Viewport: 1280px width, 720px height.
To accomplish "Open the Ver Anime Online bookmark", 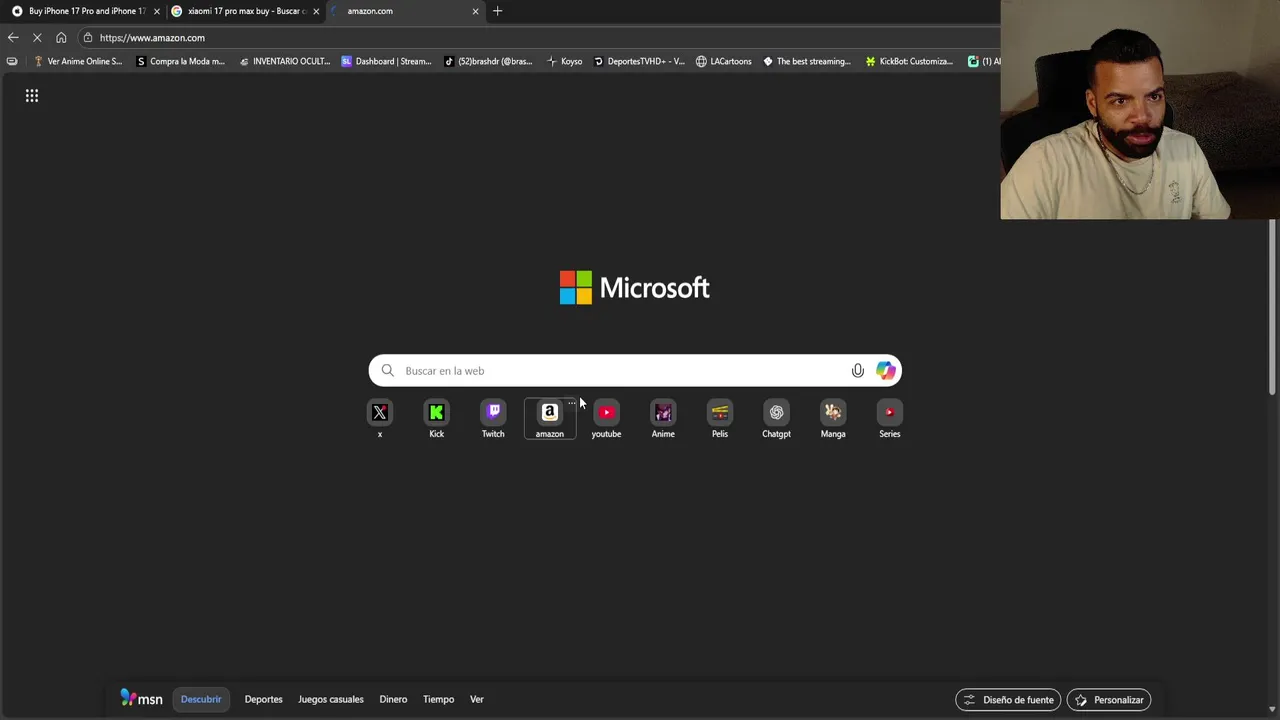I will click(78, 61).
